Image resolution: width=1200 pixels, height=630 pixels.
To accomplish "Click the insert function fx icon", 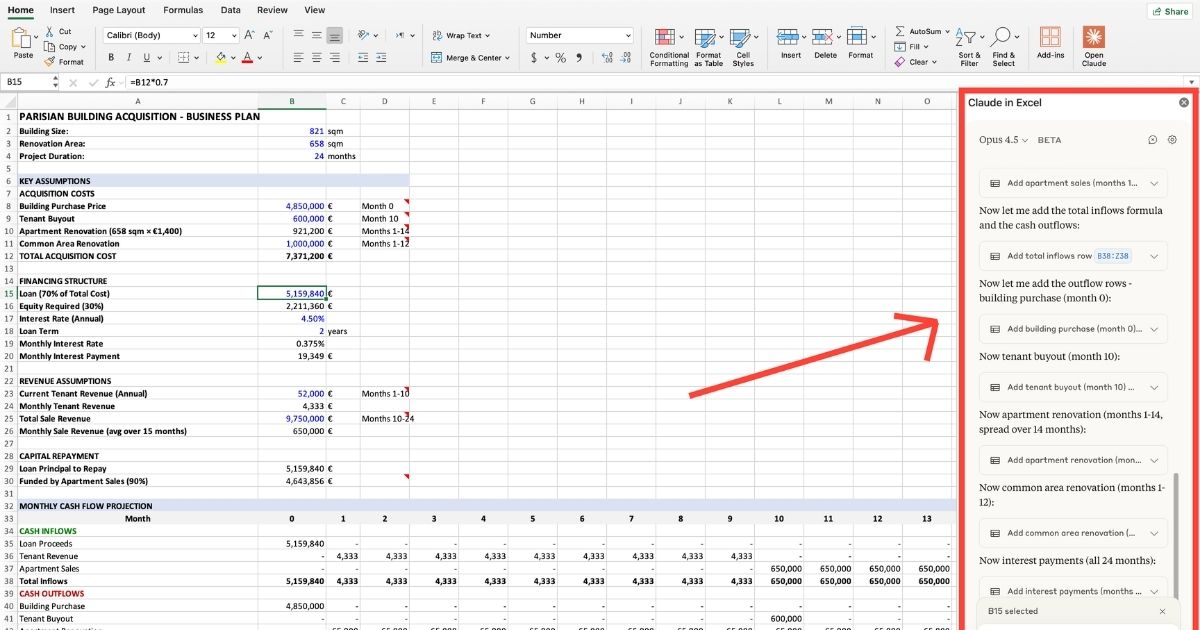I will pos(110,82).
